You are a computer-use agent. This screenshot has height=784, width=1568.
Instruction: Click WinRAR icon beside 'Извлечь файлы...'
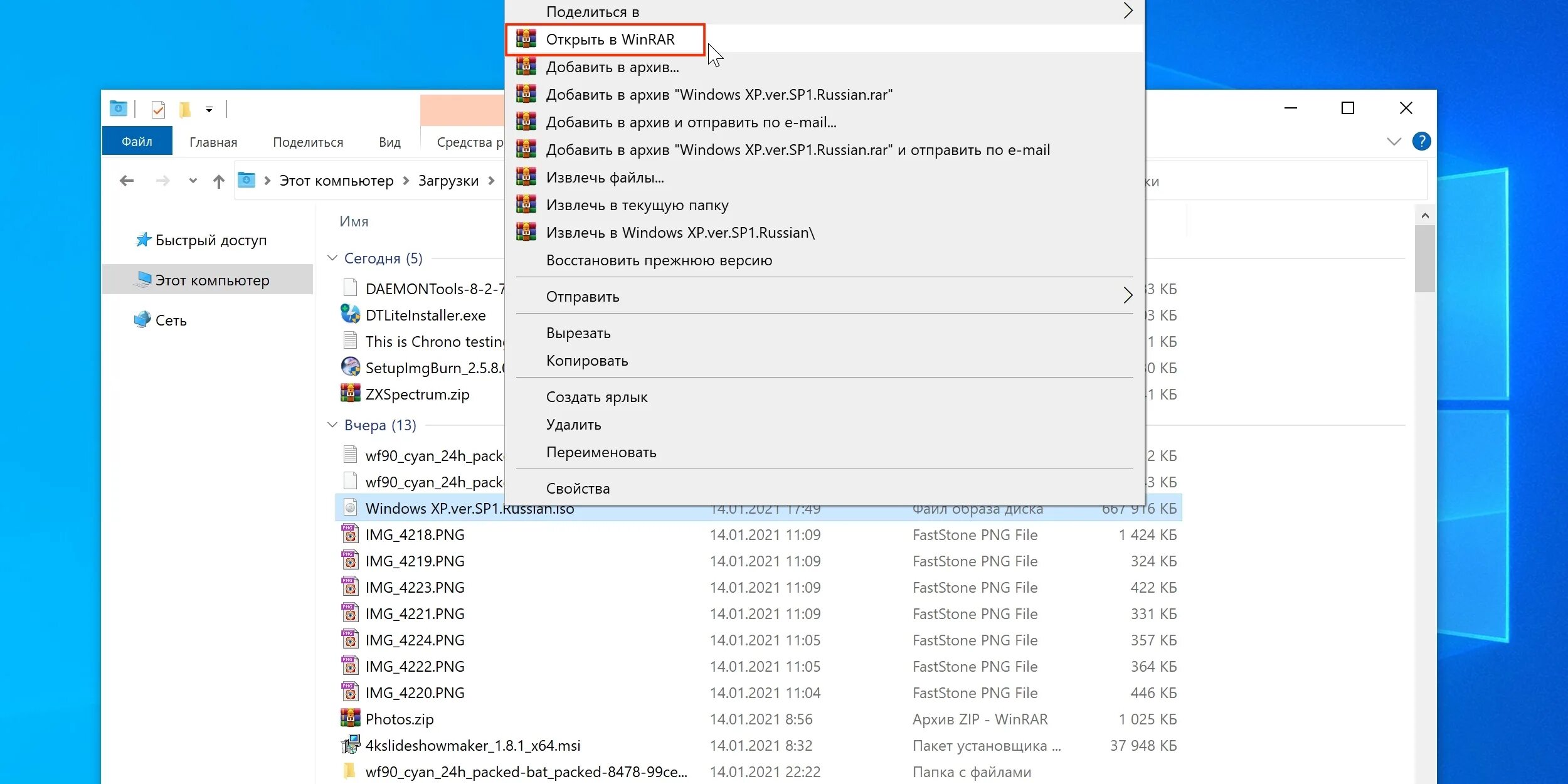tap(526, 177)
